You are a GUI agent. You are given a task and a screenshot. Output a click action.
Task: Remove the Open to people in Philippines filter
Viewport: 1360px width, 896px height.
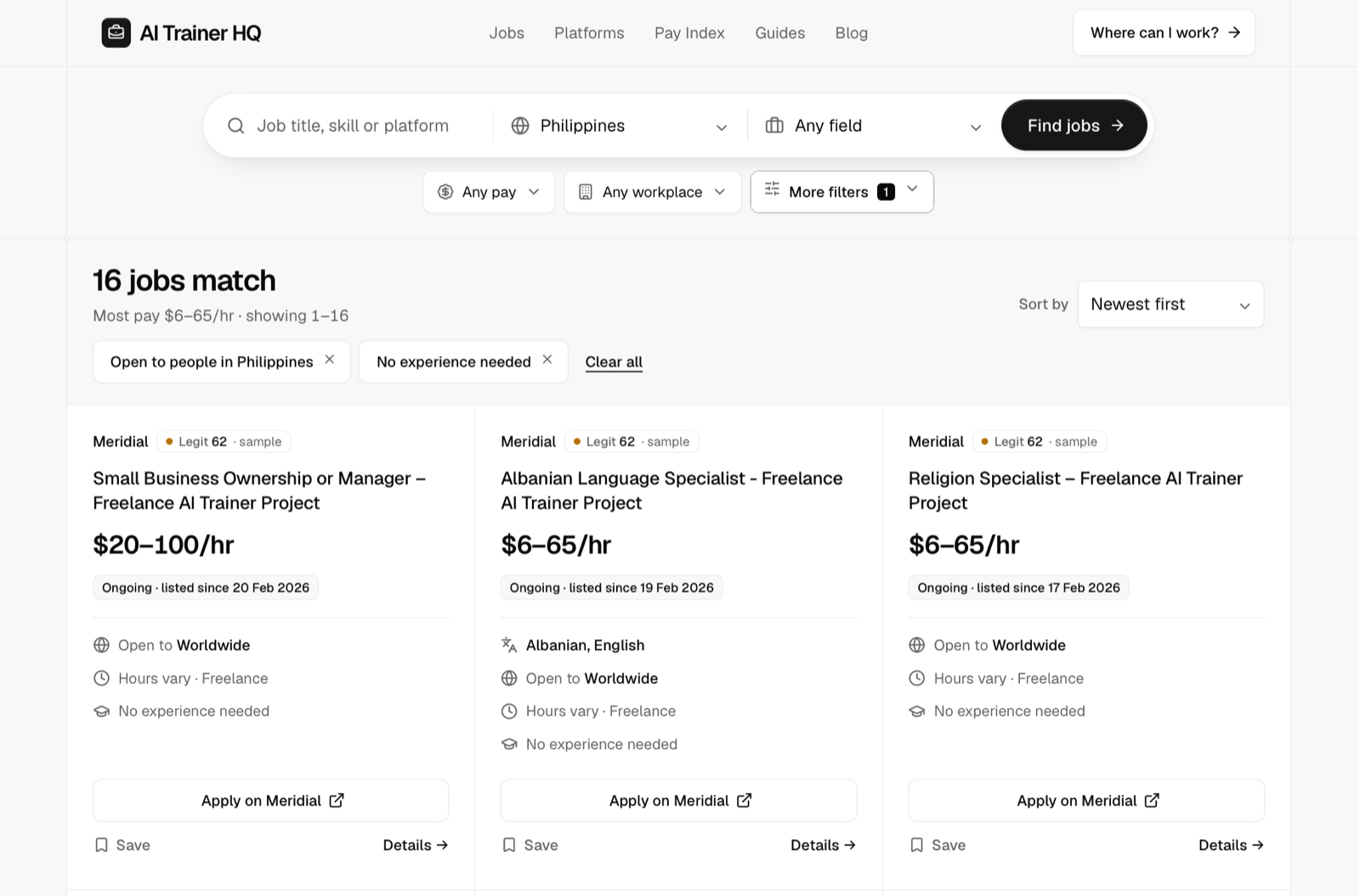[330, 360]
